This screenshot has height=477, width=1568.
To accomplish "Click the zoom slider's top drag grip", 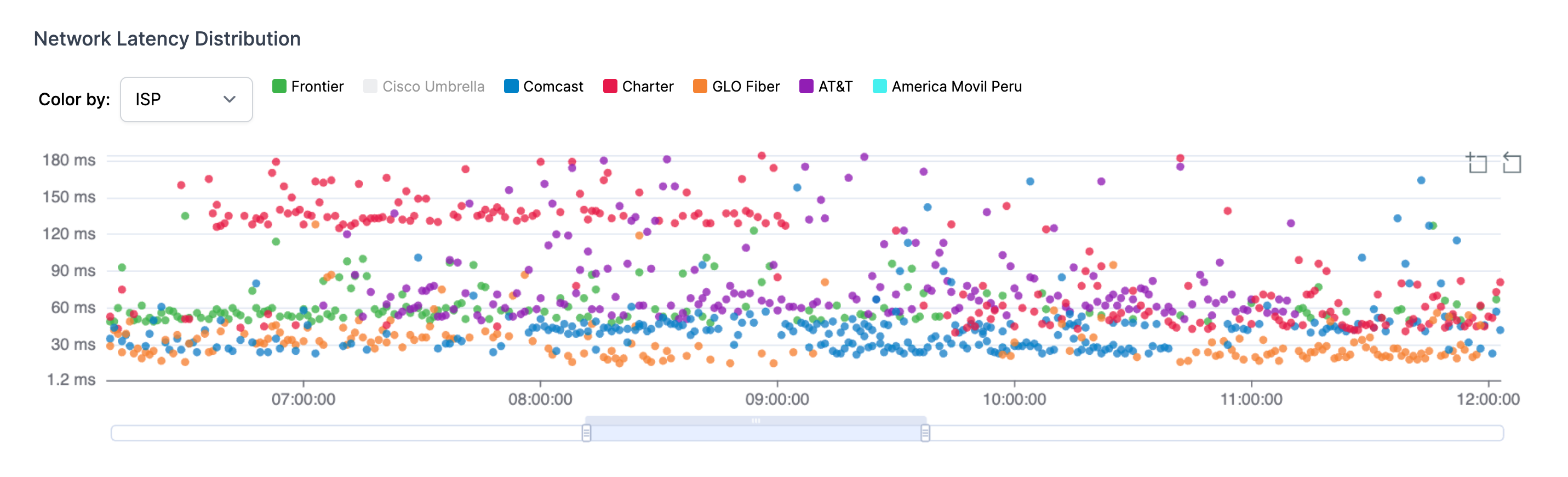I will pyautogui.click(x=756, y=421).
